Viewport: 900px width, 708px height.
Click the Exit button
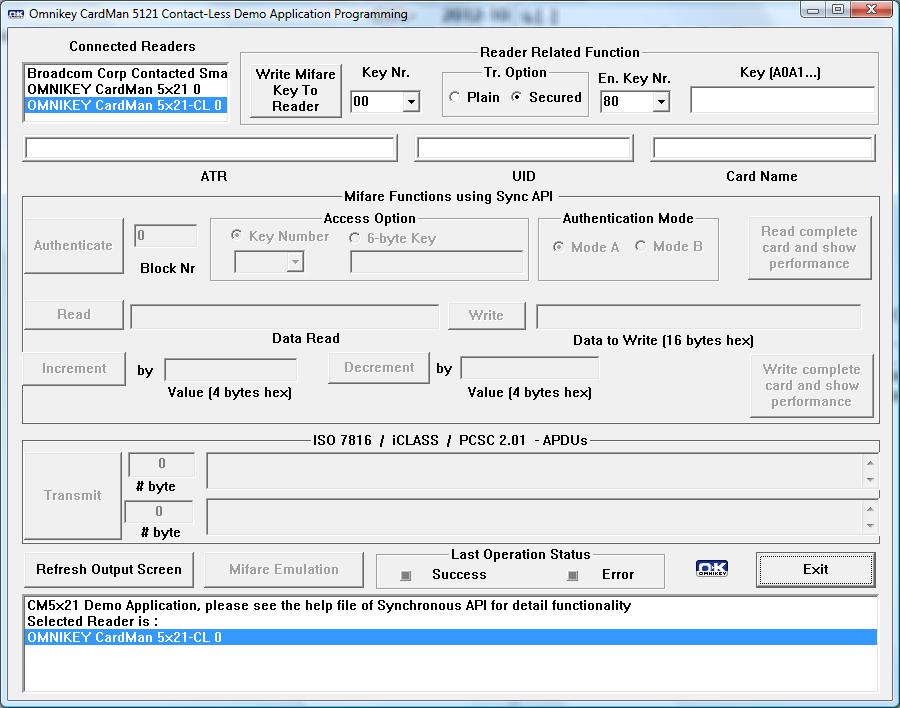pos(816,569)
